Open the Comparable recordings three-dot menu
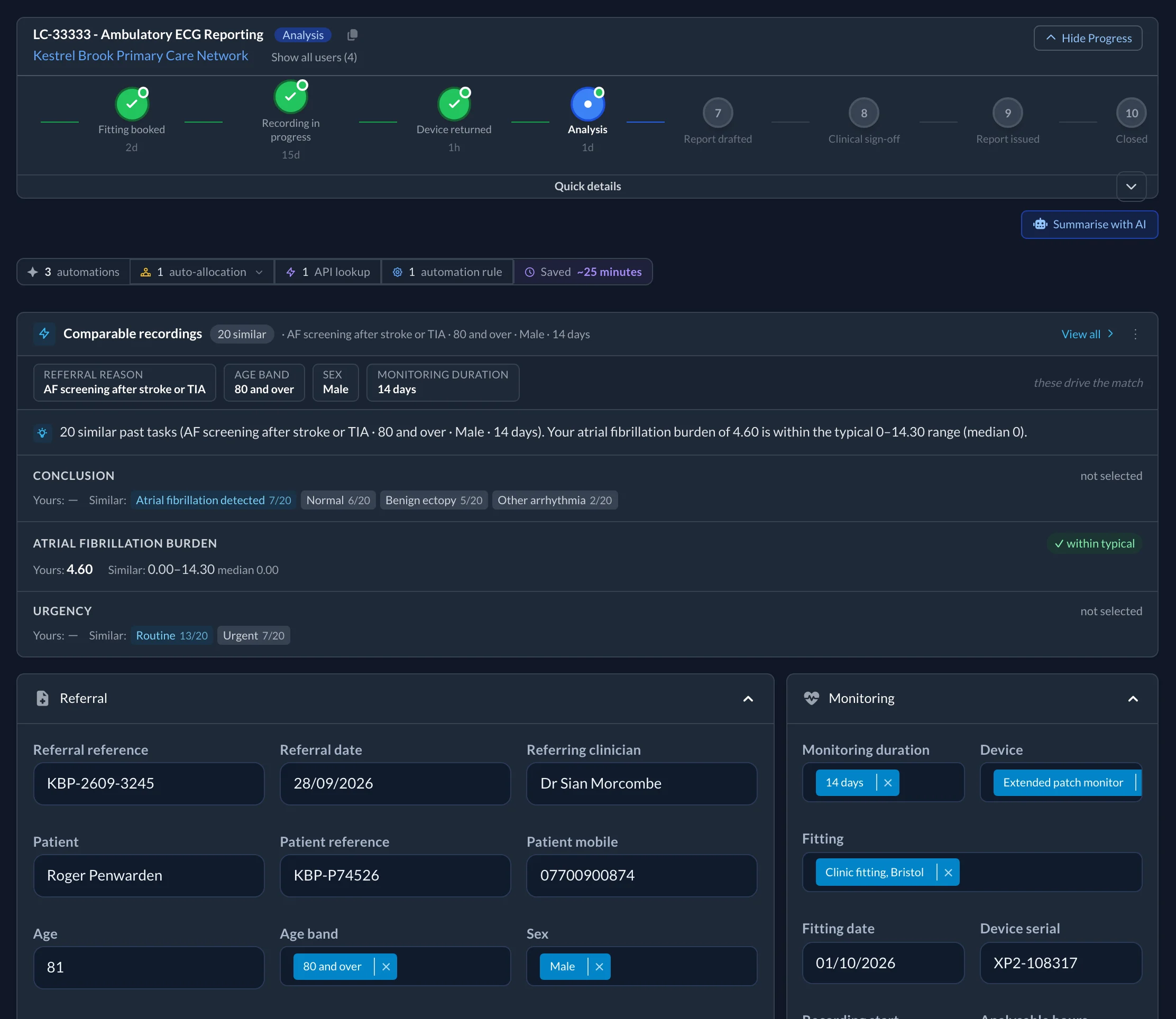Viewport: 1176px width, 1019px height. tap(1135, 335)
